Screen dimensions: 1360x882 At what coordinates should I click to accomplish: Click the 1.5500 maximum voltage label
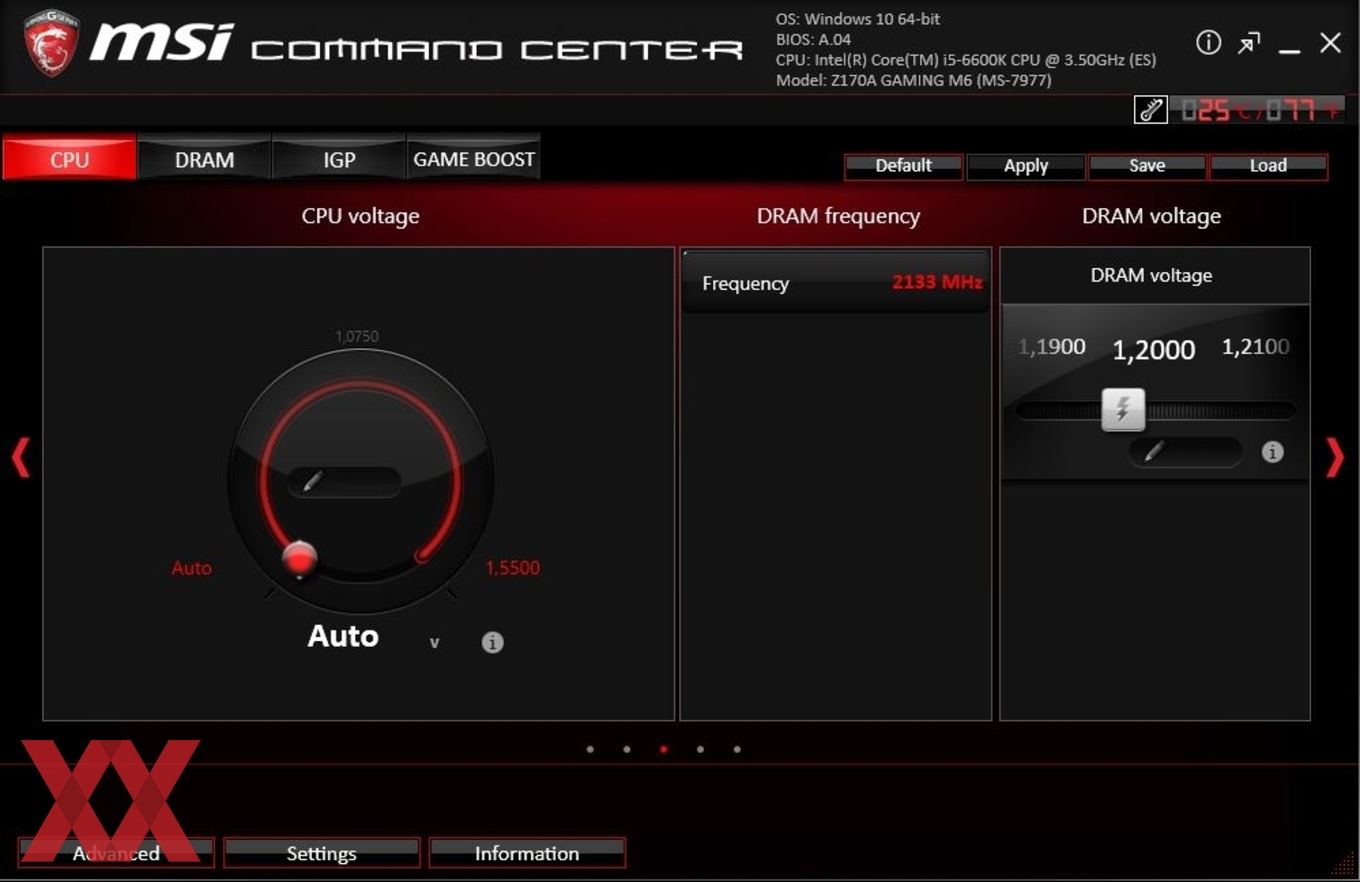click(x=512, y=568)
